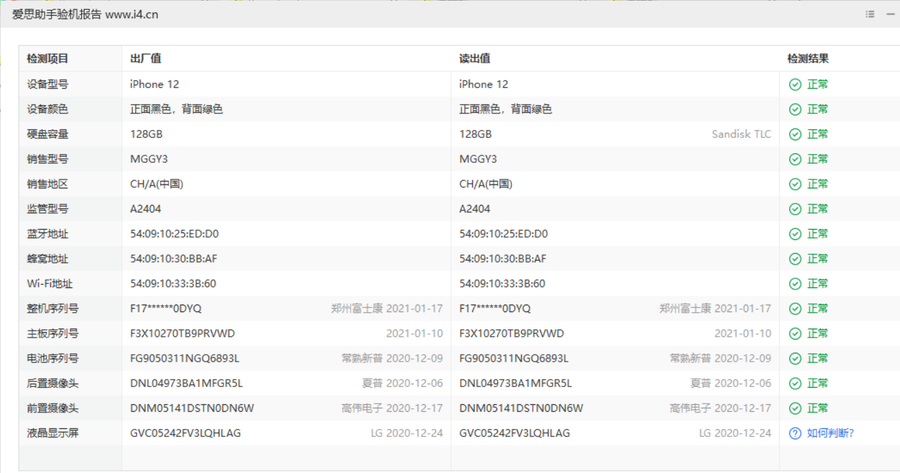
Task: Click the green check icon in 前置摄像头 row
Action: pos(795,408)
